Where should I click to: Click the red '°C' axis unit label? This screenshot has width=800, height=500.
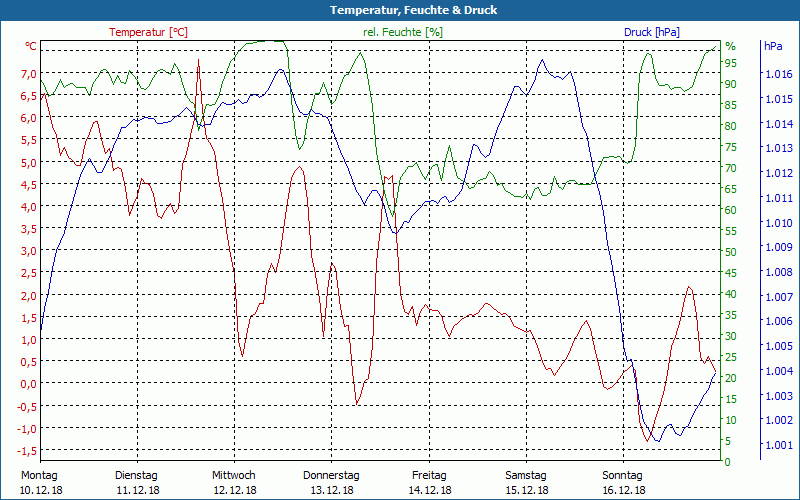coord(31,46)
